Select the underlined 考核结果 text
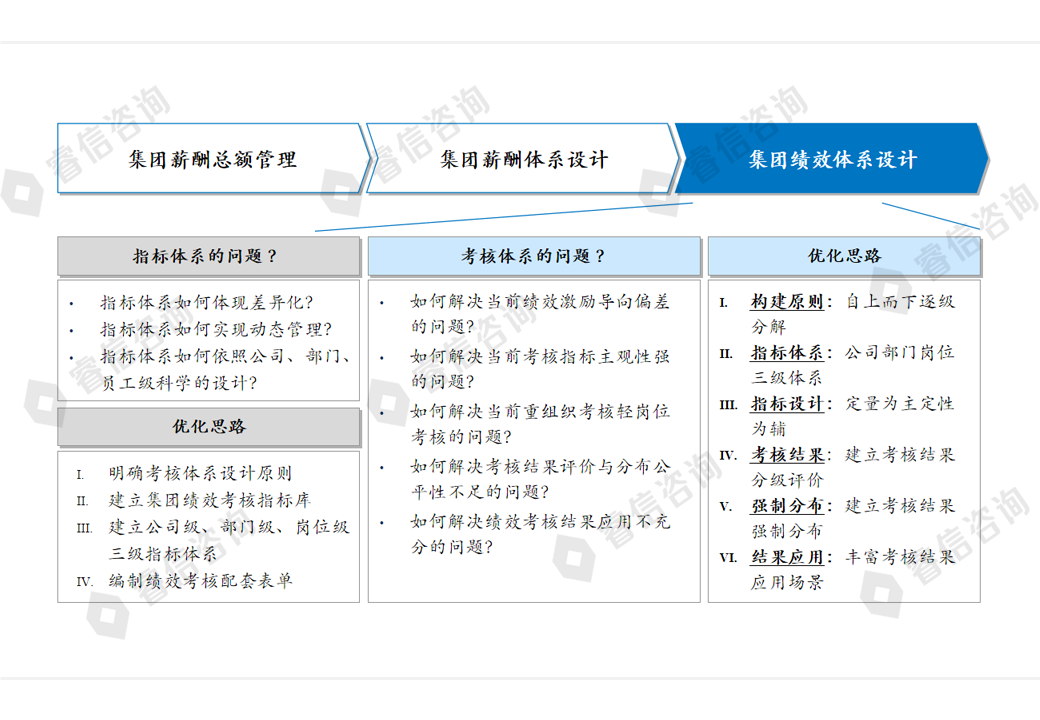Image resolution: width=1040 pixels, height=720 pixels. coord(788,455)
